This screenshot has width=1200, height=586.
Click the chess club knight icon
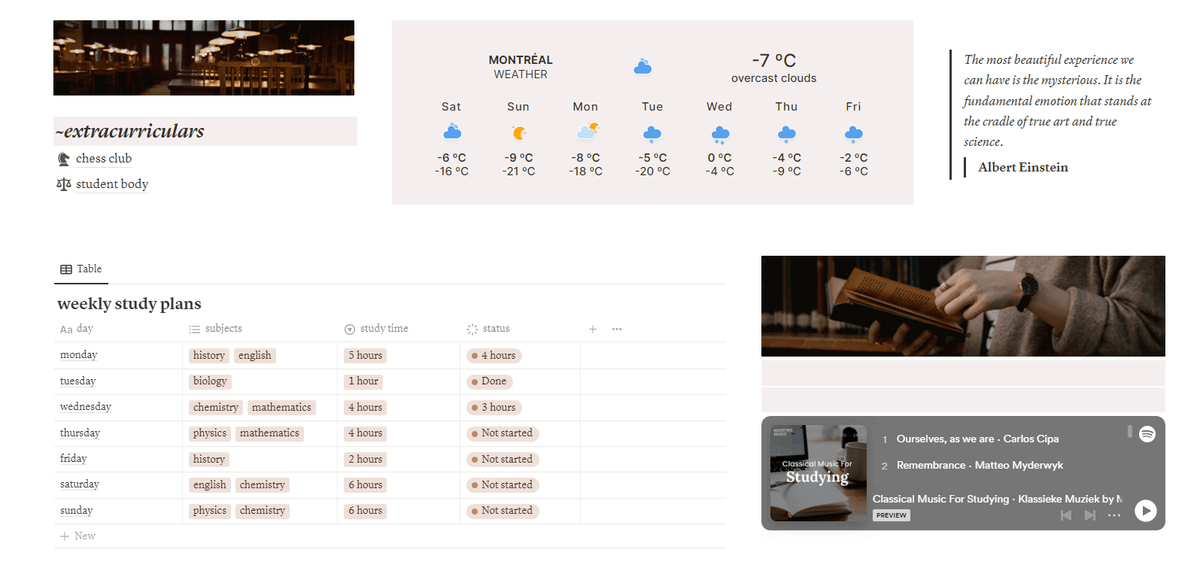coord(64,159)
